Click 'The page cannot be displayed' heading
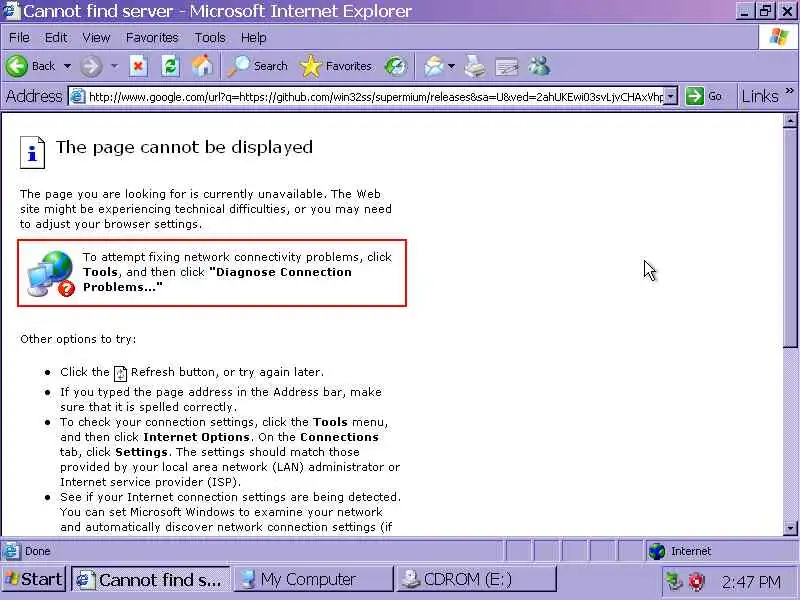 coord(184,147)
